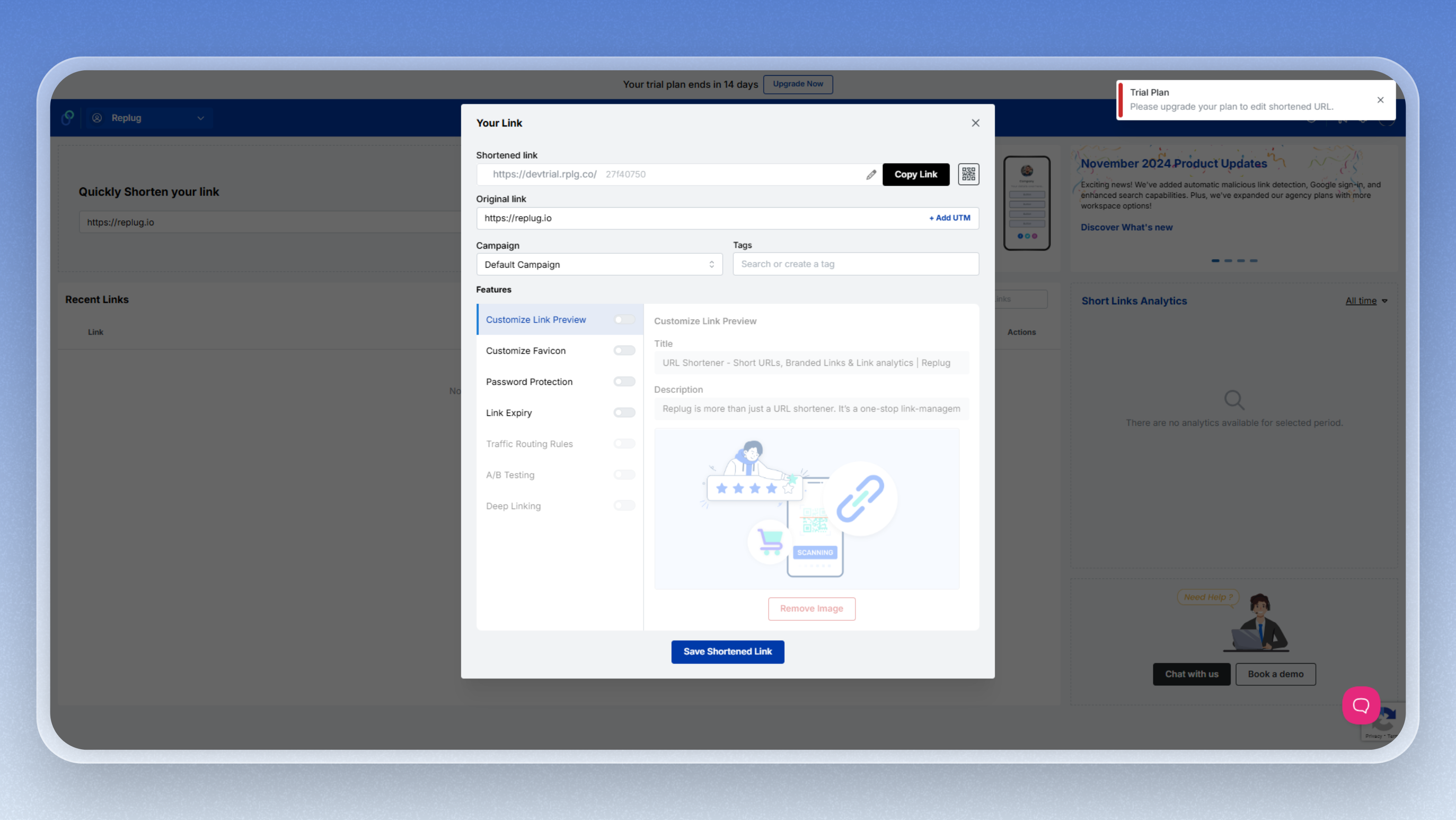The image size is (1456, 820).
Task: Click the phone mockup thumbnail
Action: (1026, 204)
